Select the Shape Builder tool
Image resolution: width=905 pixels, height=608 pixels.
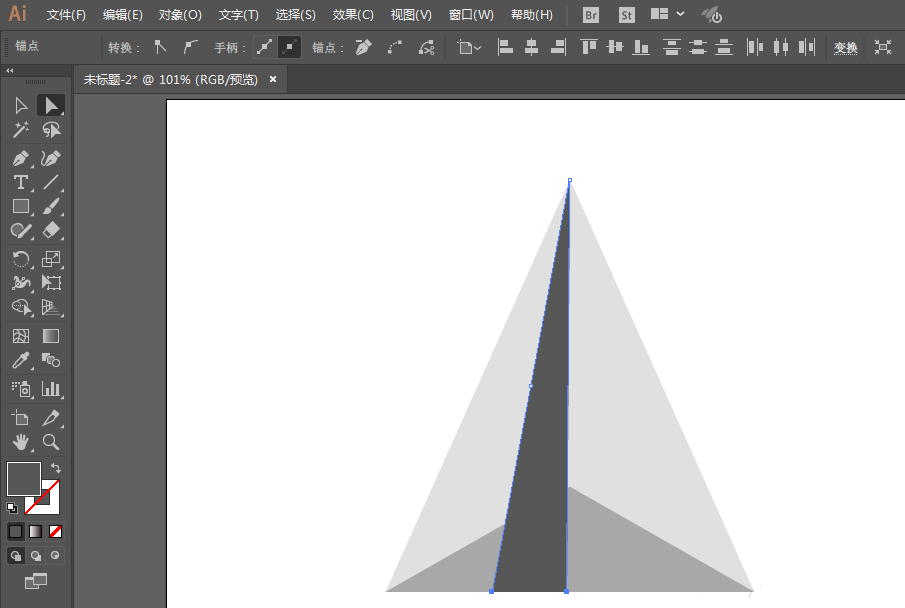click(21, 307)
